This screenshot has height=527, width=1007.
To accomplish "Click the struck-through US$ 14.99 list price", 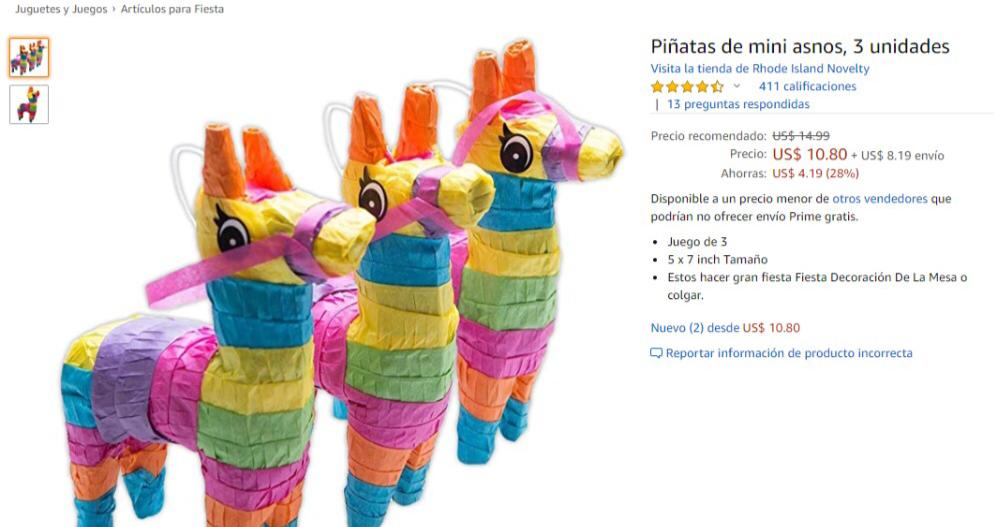I will [801, 136].
